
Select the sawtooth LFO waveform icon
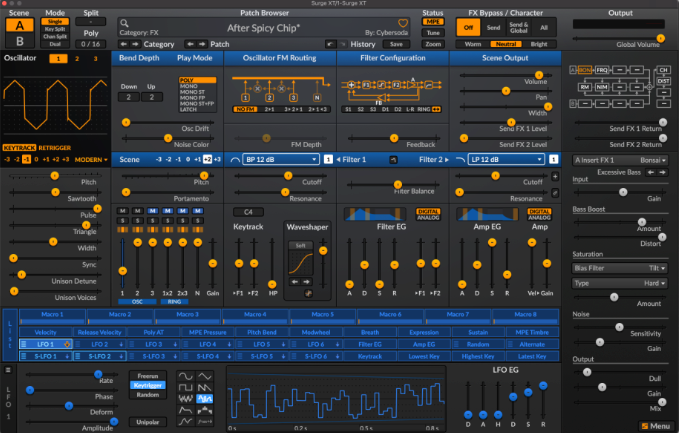coord(204,388)
